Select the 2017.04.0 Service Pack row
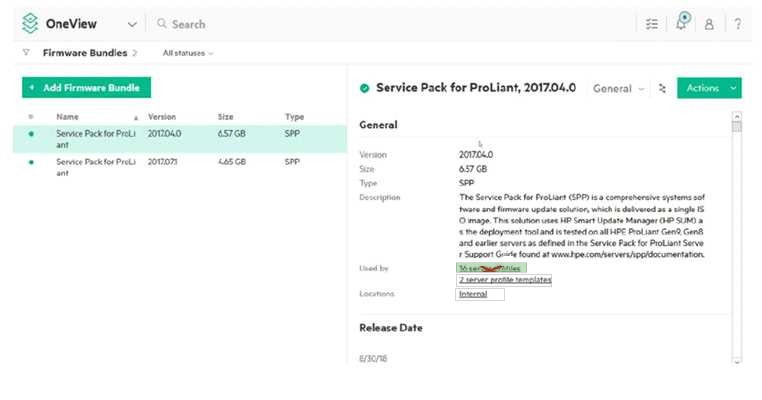The height and width of the screenshot is (400, 762). click(180, 139)
